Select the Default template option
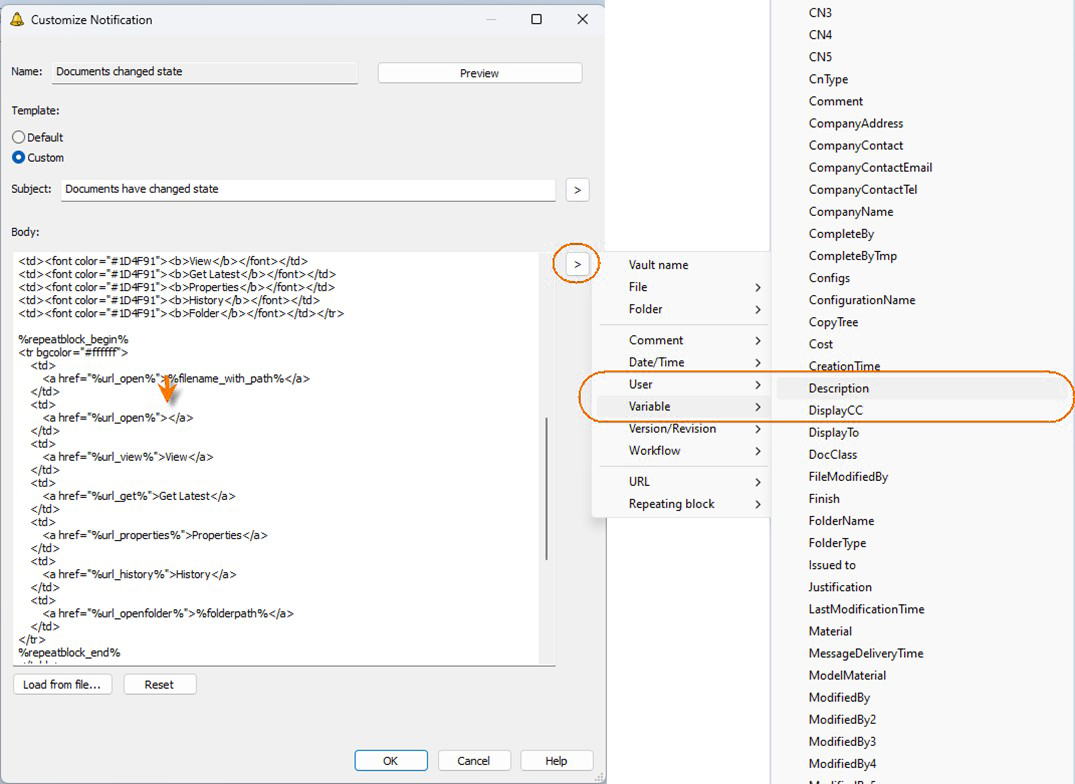Viewport: 1075px width, 784px height. 18,137
